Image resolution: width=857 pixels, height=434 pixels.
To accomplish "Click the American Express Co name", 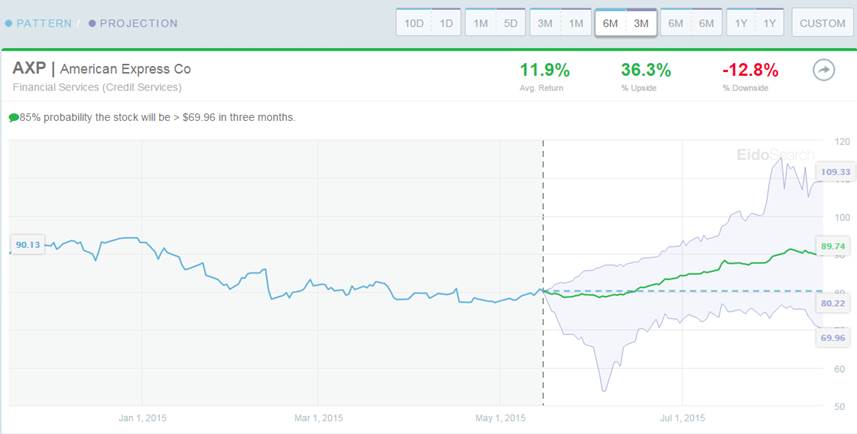I will [126, 69].
